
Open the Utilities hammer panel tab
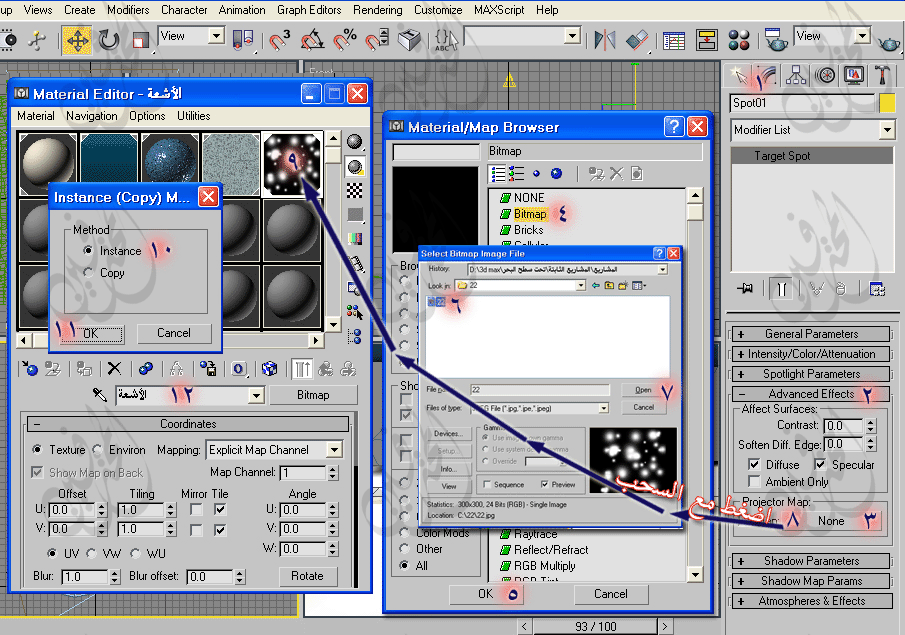click(x=882, y=76)
